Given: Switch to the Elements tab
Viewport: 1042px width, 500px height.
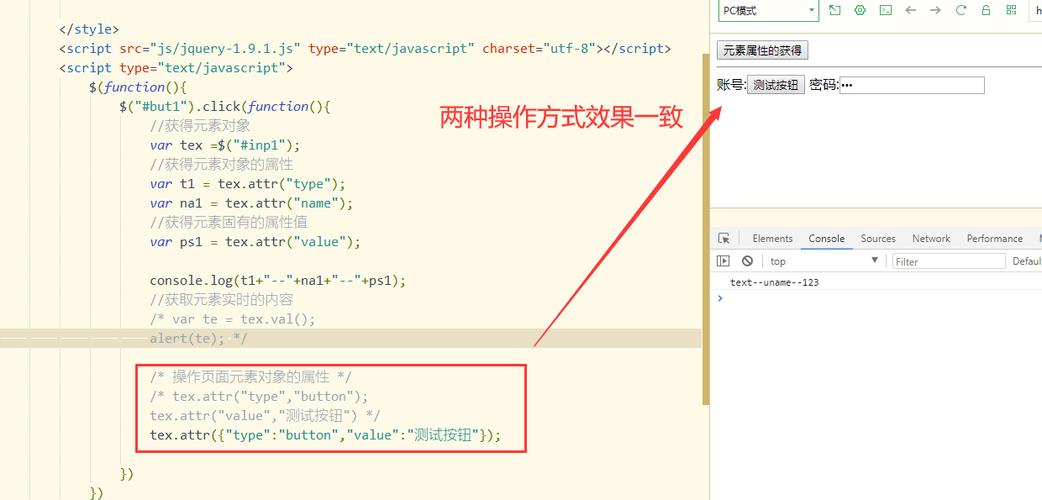Looking at the screenshot, I should point(772,238).
